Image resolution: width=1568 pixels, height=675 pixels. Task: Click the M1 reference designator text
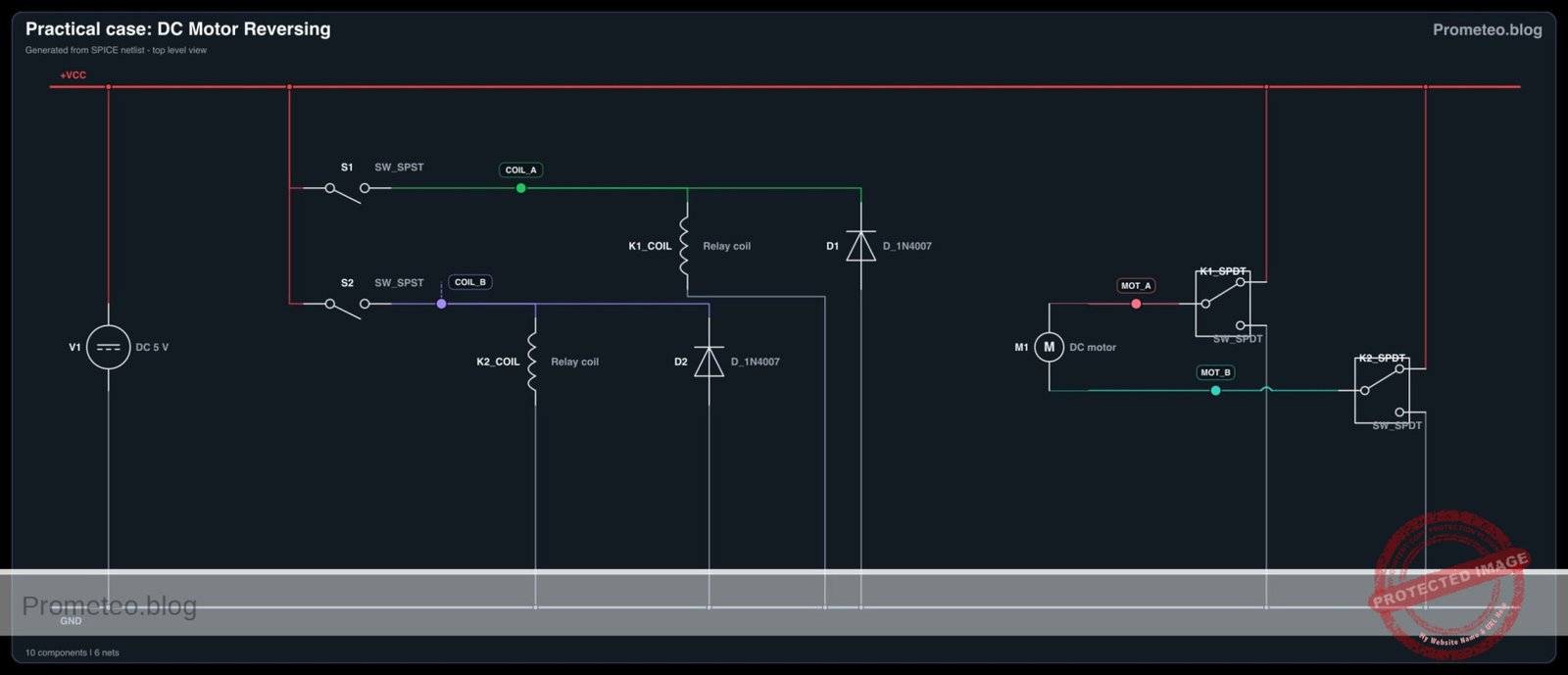[1021, 347]
